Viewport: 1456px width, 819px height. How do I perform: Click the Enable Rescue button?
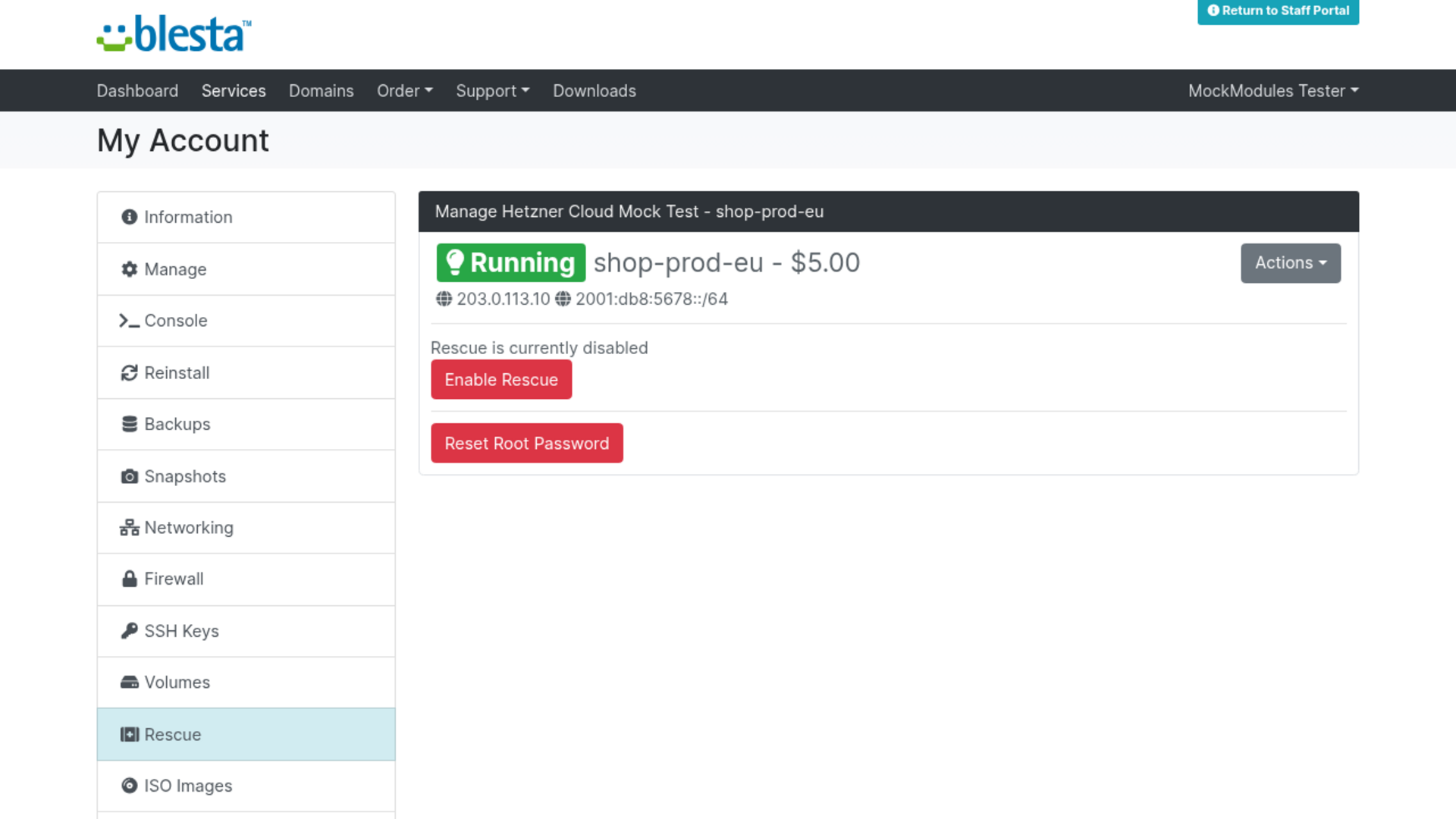[501, 379]
